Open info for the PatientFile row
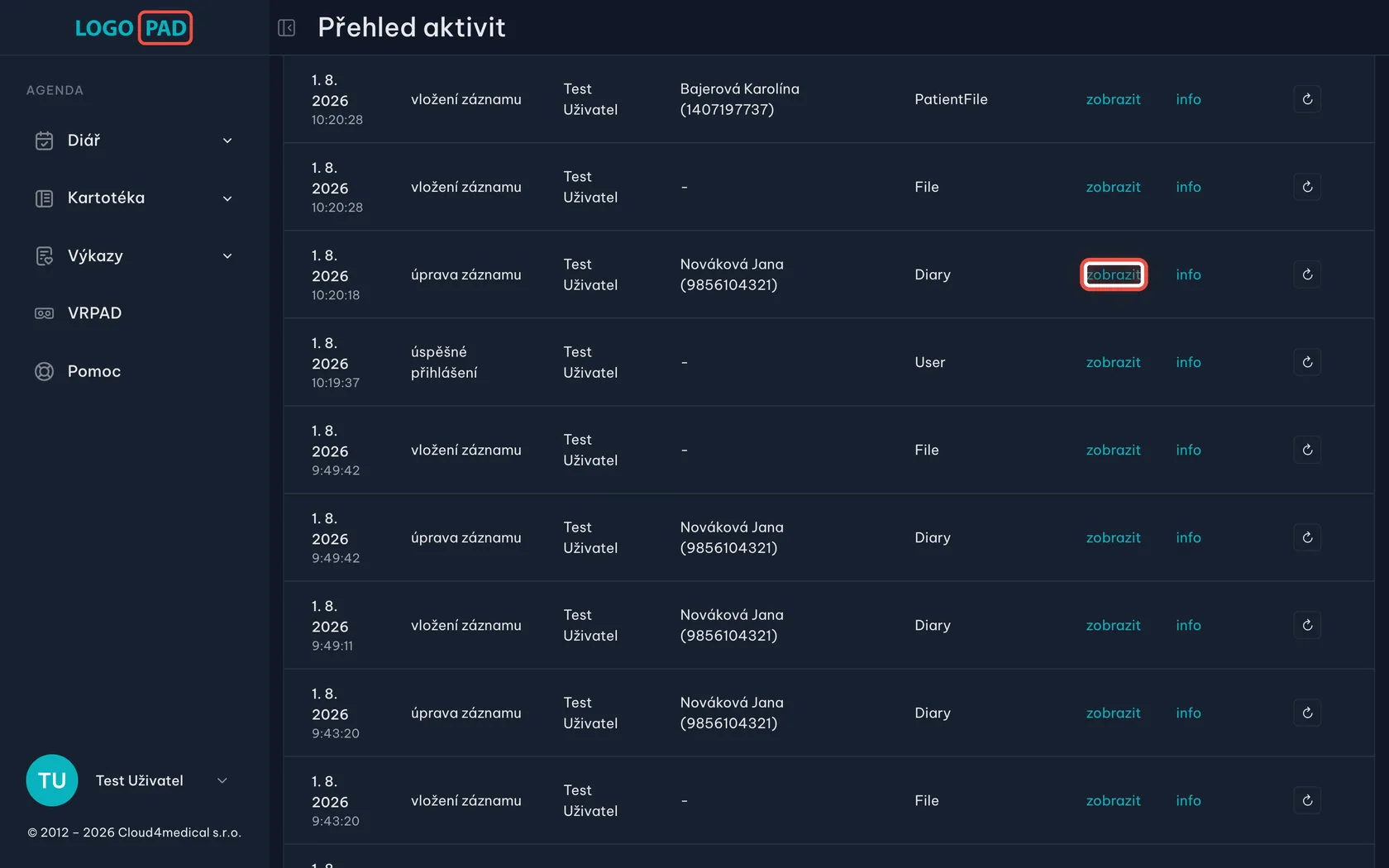The image size is (1389, 868). (x=1188, y=99)
